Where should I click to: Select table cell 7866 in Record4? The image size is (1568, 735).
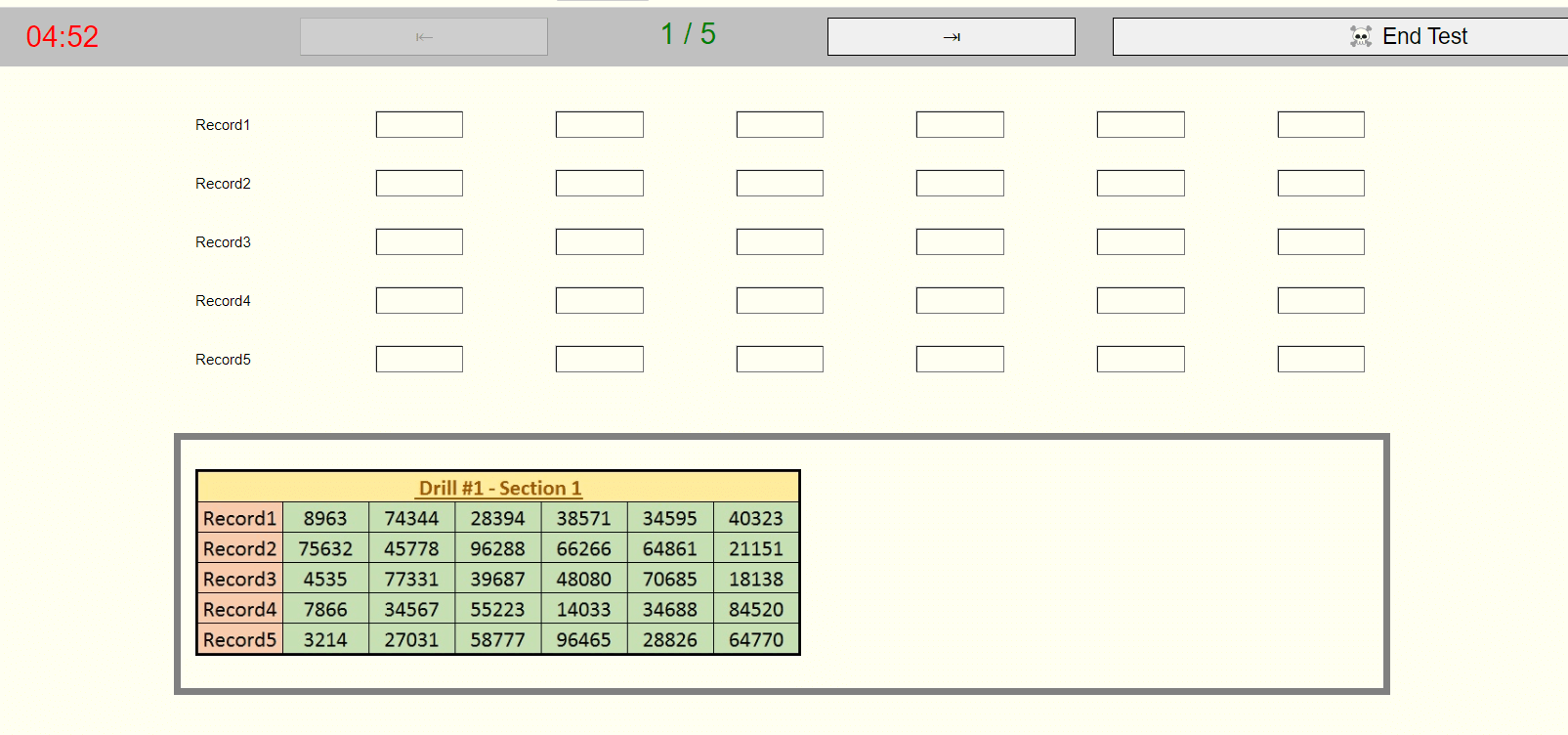[x=325, y=609]
